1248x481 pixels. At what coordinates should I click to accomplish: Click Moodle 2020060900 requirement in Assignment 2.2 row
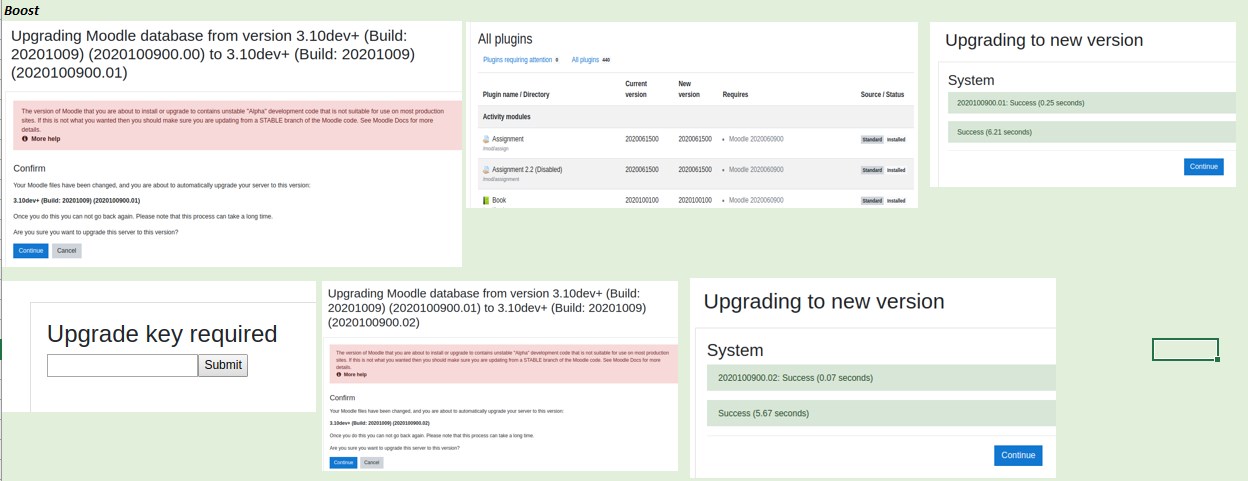756,170
